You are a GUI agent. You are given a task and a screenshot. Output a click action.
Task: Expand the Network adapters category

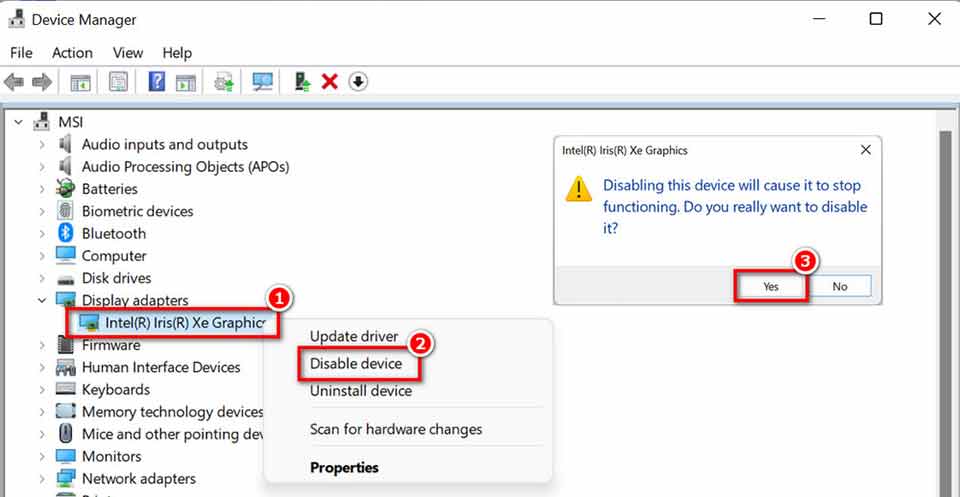click(41, 479)
